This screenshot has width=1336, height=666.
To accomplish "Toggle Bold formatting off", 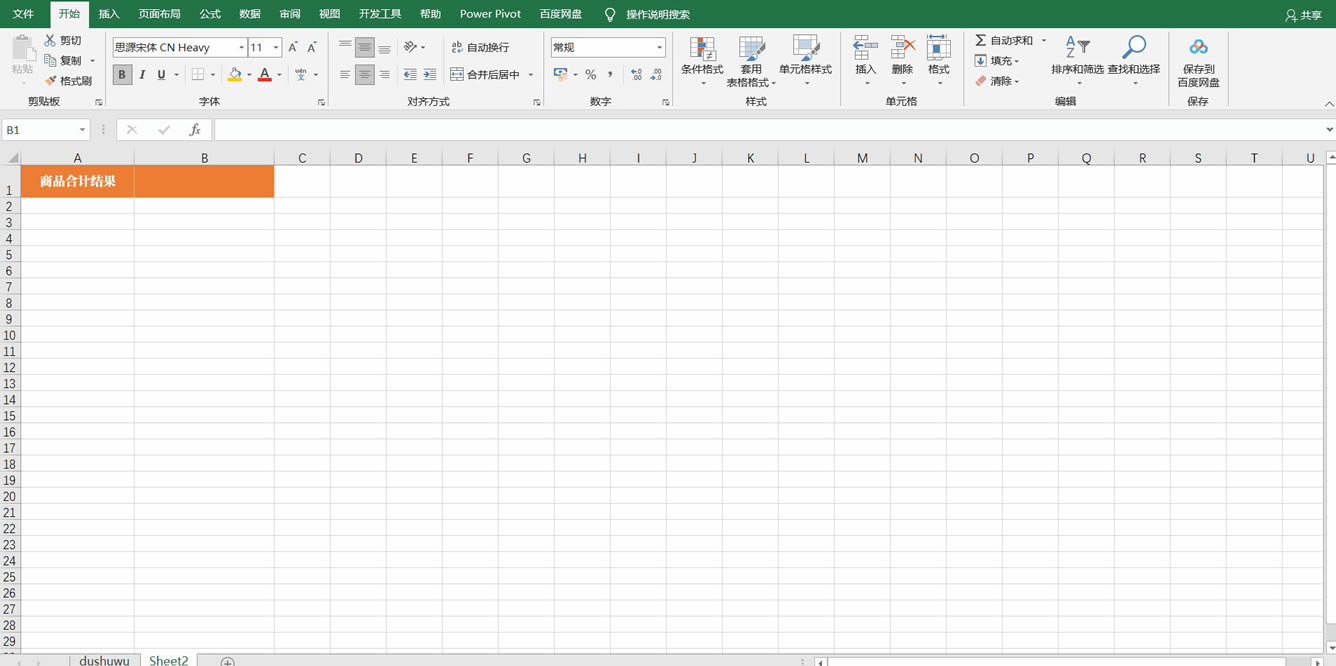I will point(122,75).
